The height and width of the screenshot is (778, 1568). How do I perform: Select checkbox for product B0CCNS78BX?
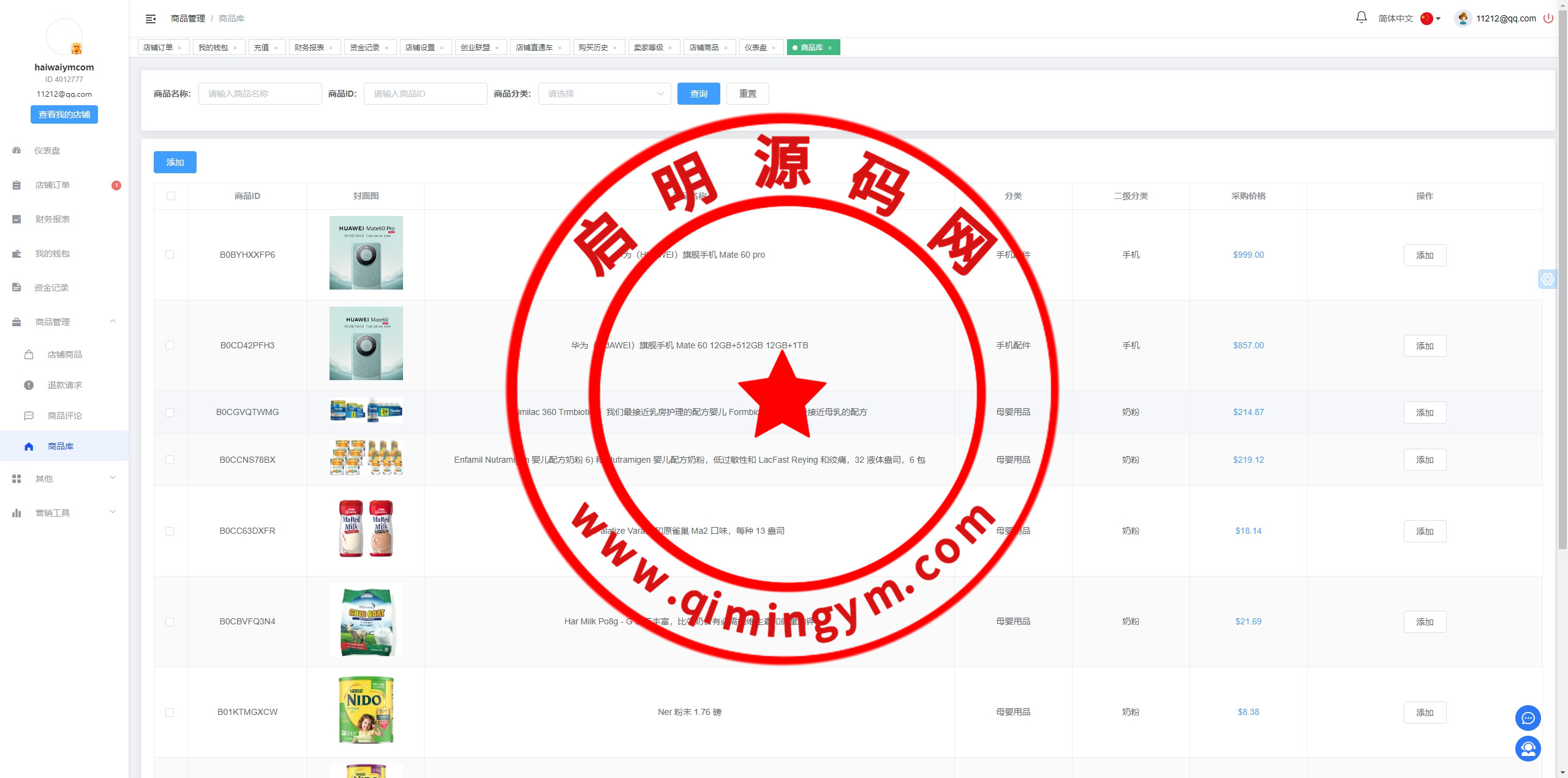[x=170, y=460]
